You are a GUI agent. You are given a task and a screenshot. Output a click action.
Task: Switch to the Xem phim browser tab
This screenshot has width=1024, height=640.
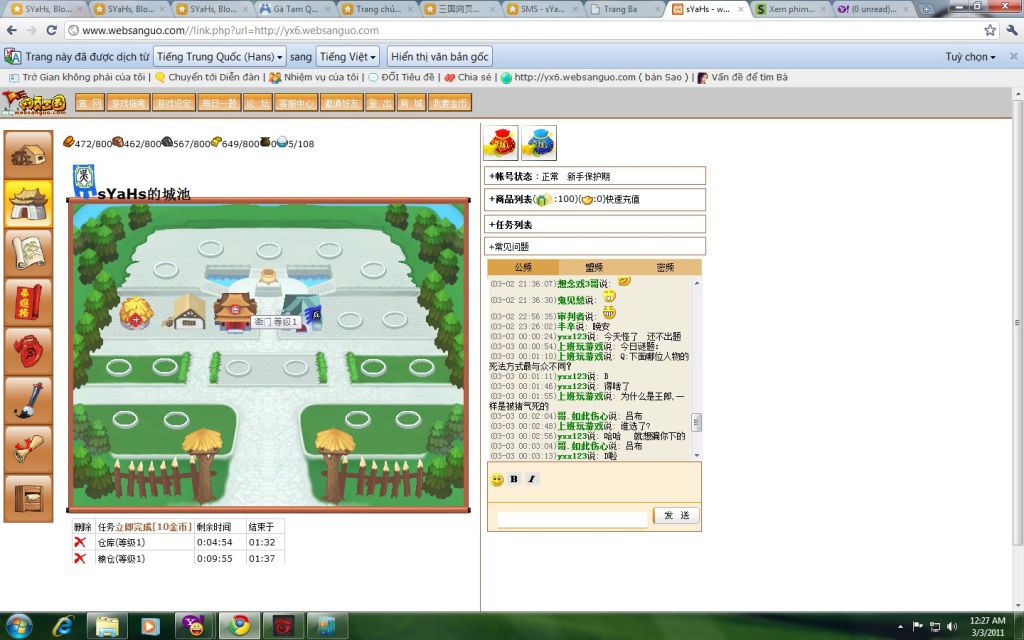click(x=790, y=9)
